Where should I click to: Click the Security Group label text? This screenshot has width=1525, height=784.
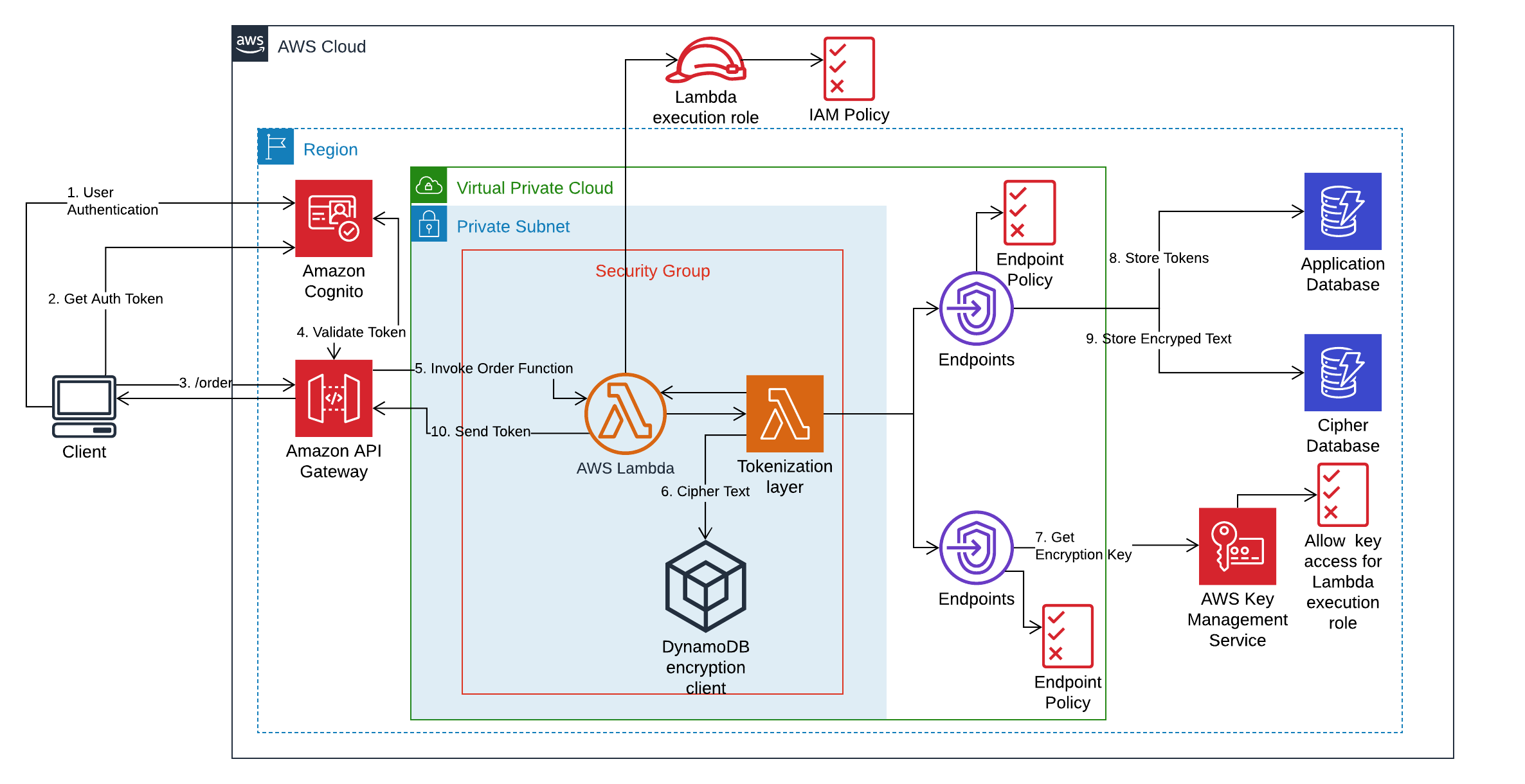click(652, 271)
